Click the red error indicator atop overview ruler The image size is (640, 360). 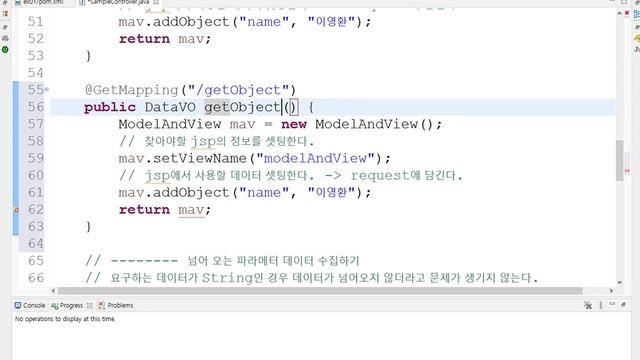click(x=627, y=13)
